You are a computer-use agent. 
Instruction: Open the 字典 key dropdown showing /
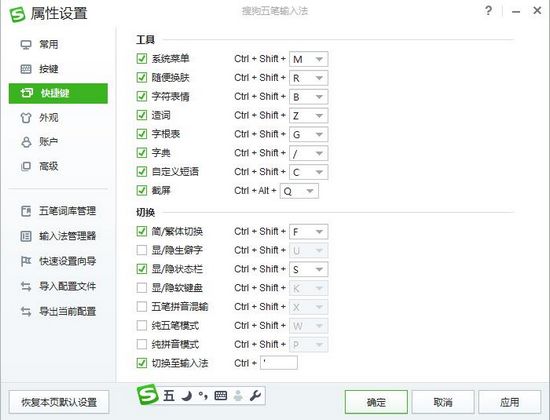309,153
